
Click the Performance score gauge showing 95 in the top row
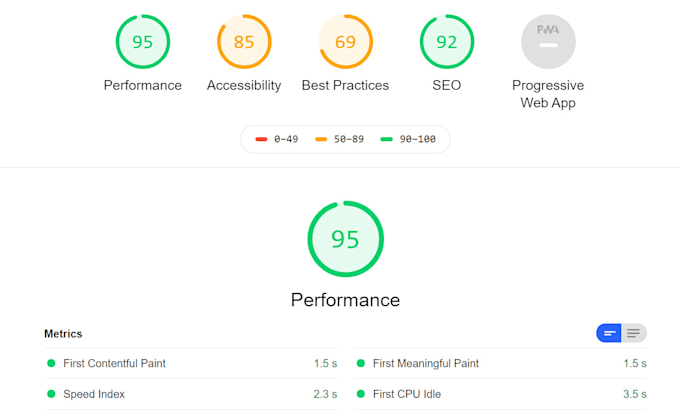pos(143,42)
